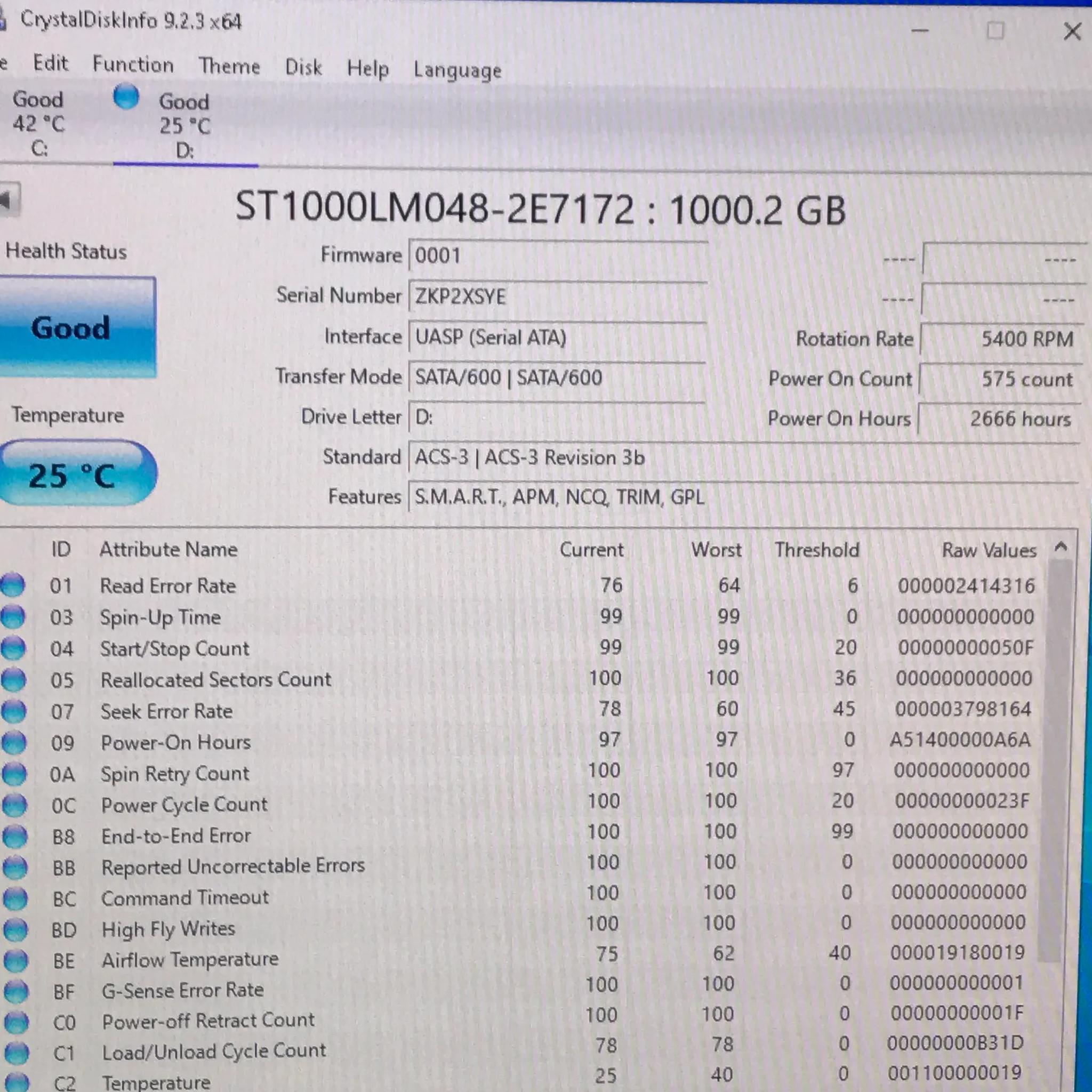This screenshot has height=1092, width=1092.
Task: Click Interface field UASP (Serial ATA)
Action: [x=557, y=338]
